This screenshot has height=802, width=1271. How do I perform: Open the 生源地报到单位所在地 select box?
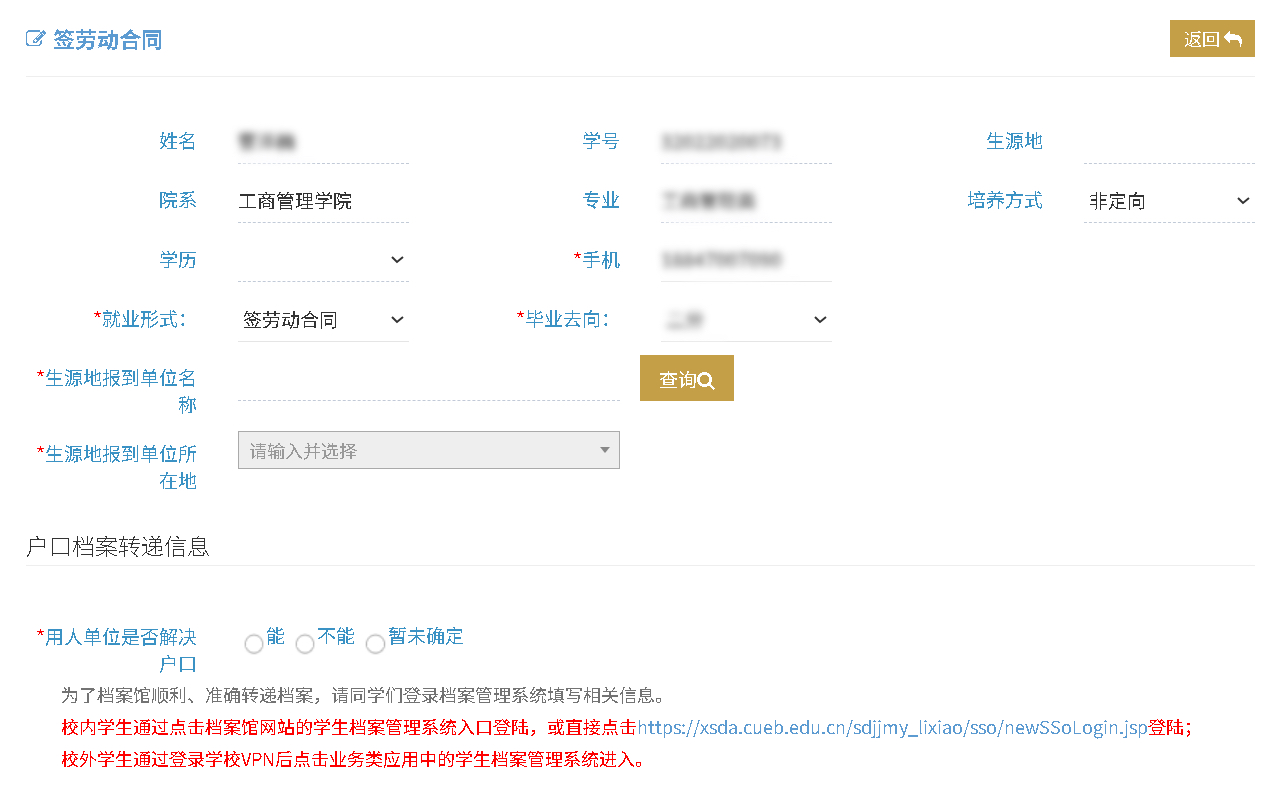coord(428,450)
